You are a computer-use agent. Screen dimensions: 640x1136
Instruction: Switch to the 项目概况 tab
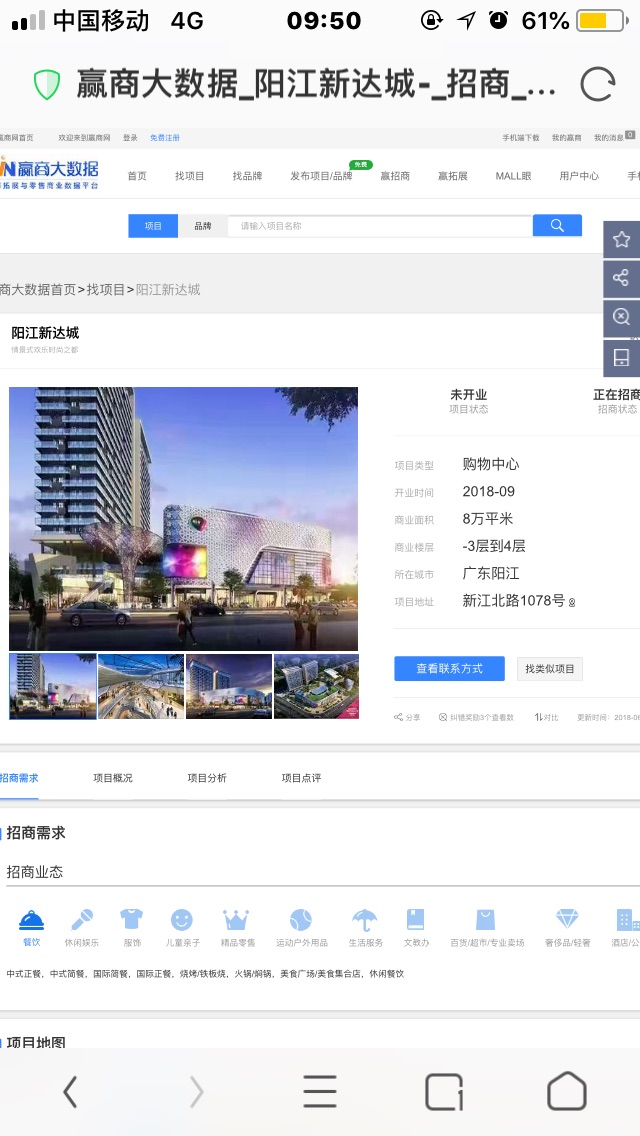pyautogui.click(x=113, y=778)
